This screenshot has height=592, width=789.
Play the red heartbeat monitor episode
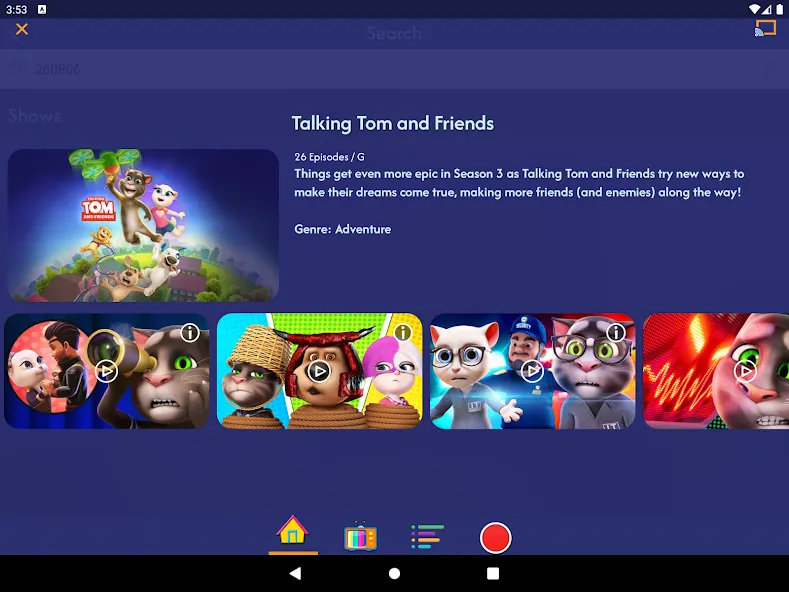(745, 372)
